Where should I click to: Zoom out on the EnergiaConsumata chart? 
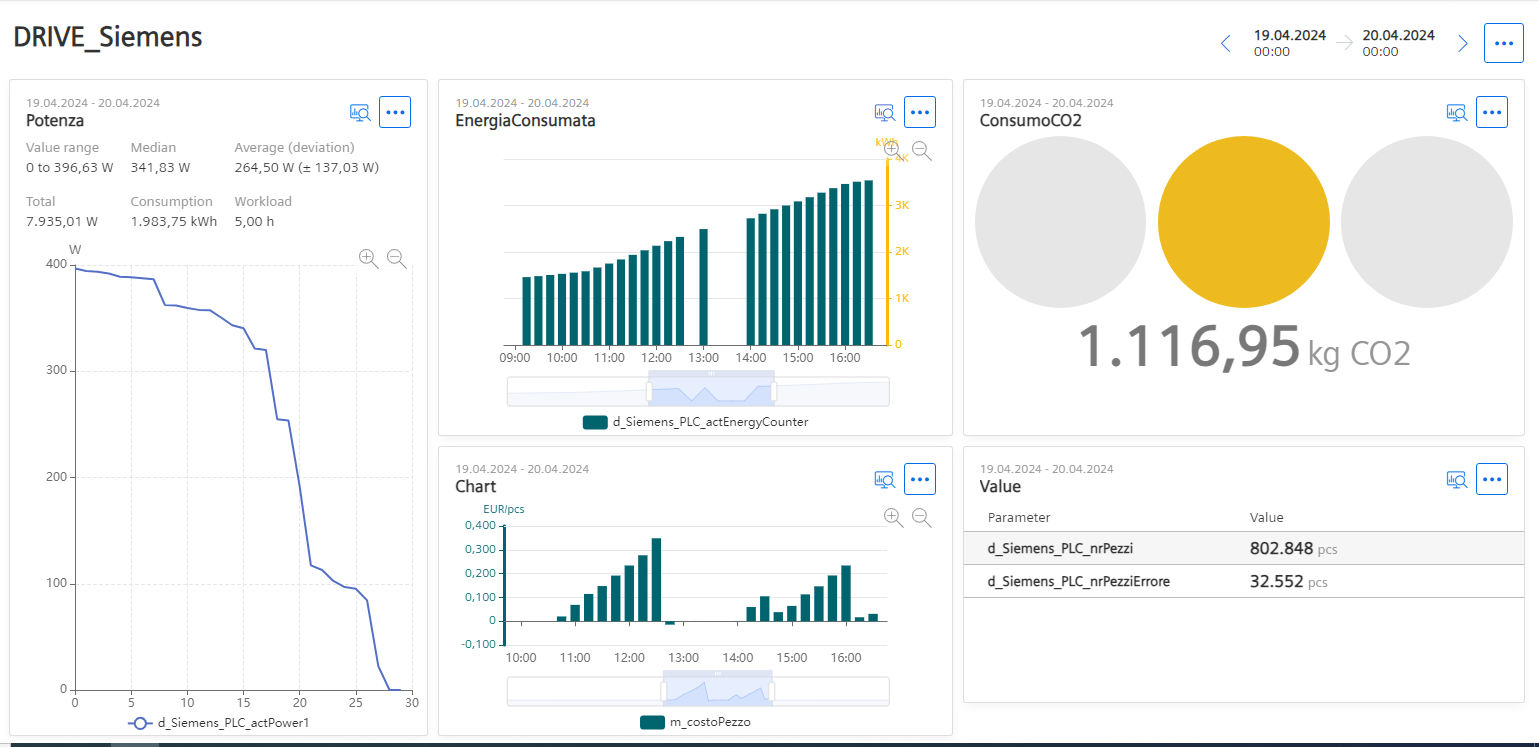tap(921, 151)
